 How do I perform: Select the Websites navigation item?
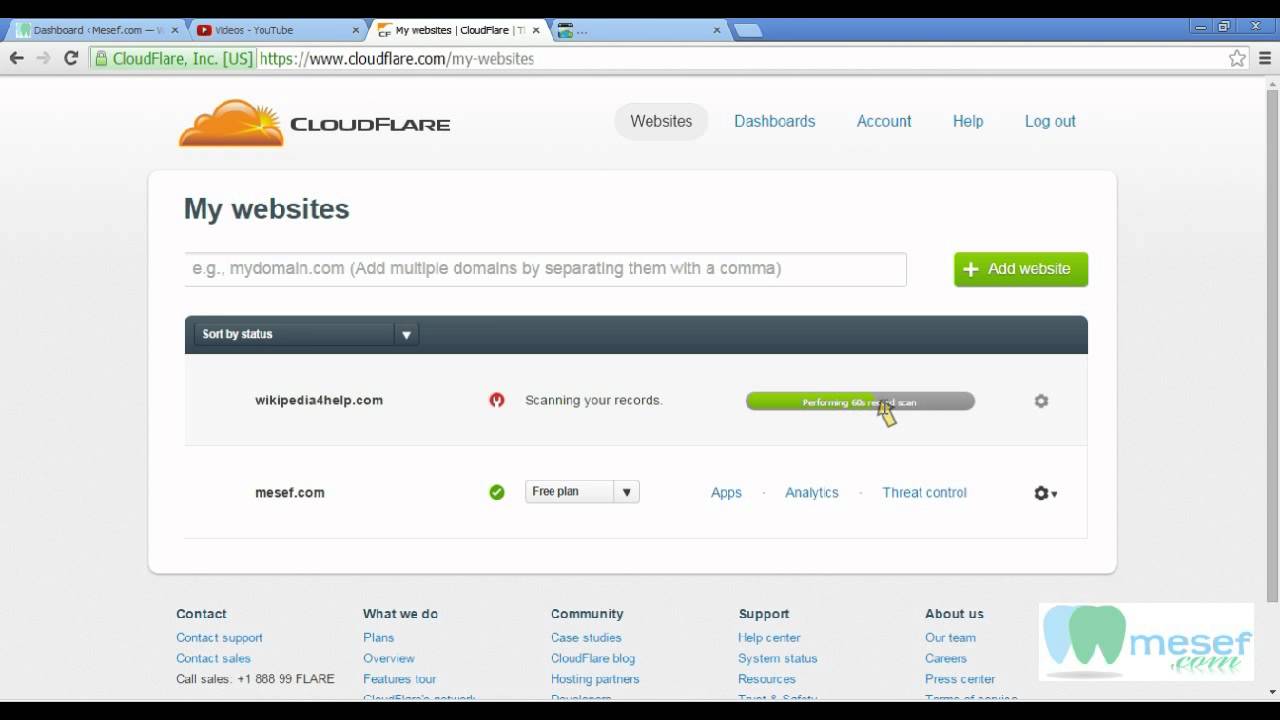click(x=661, y=121)
